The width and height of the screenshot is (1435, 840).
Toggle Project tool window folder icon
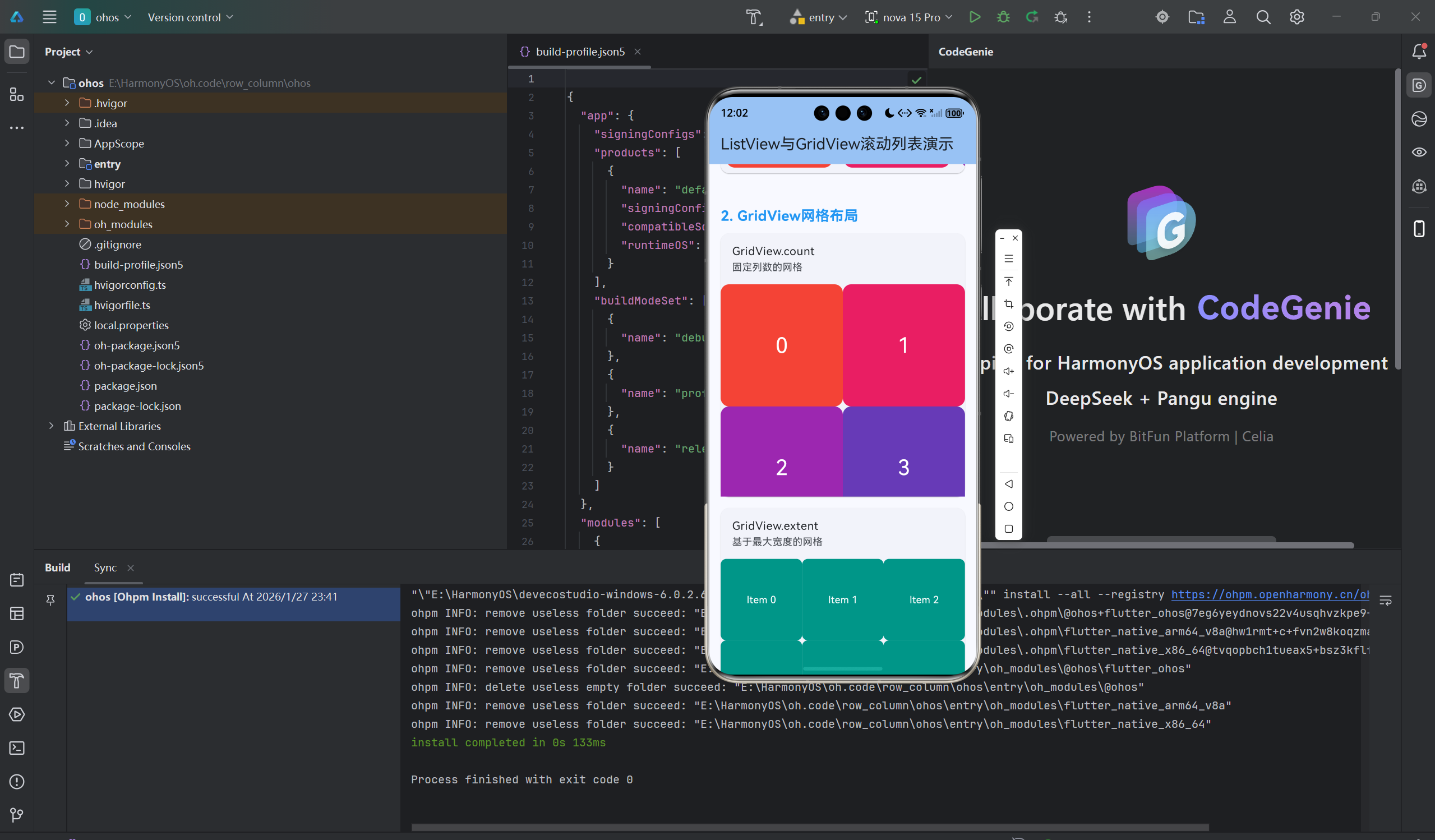[16, 52]
